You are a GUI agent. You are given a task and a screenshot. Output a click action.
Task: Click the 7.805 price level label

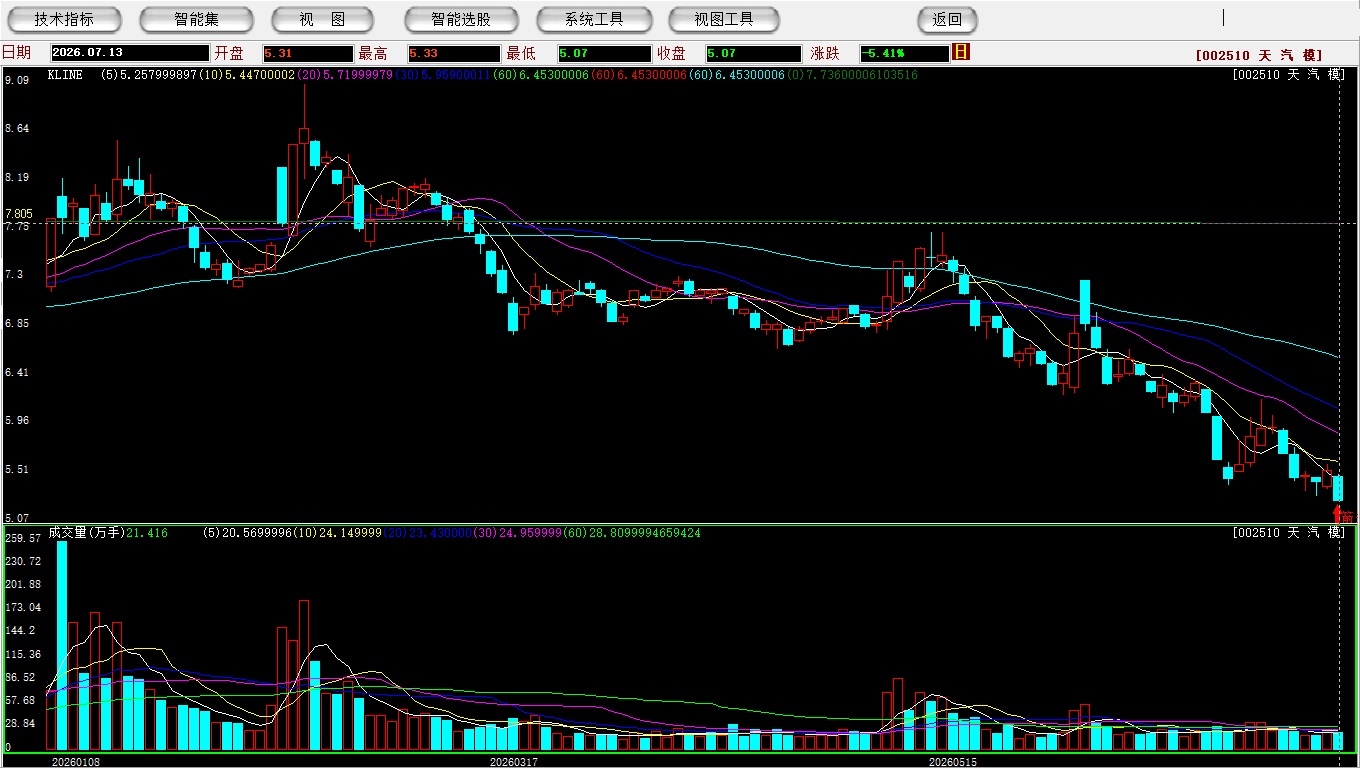pyautogui.click(x=19, y=214)
